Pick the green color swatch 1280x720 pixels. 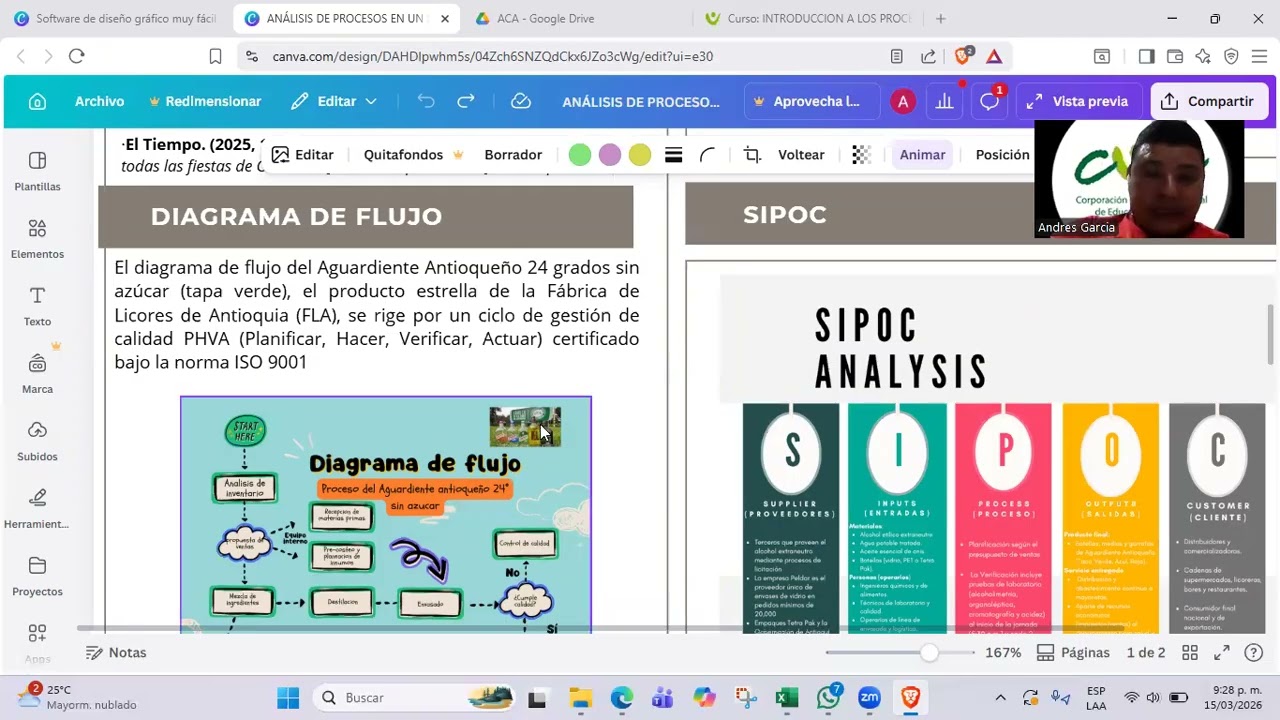580,155
